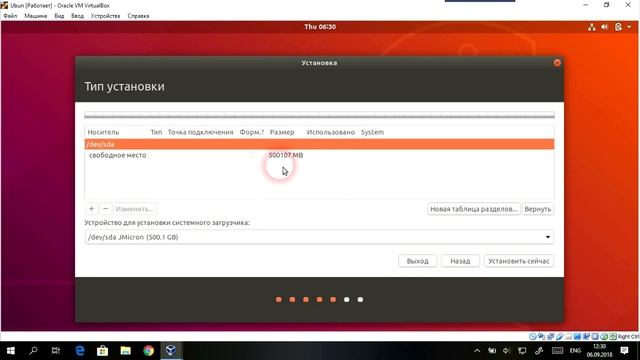Screen dimensions: 640x360
Task: Click the VirtualBox mouse integration status icon
Action: tap(604, 337)
